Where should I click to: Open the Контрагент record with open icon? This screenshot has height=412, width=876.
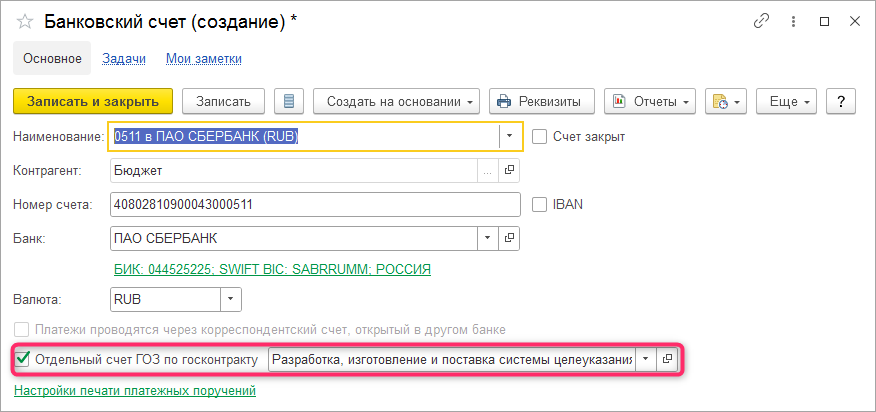click(x=509, y=171)
